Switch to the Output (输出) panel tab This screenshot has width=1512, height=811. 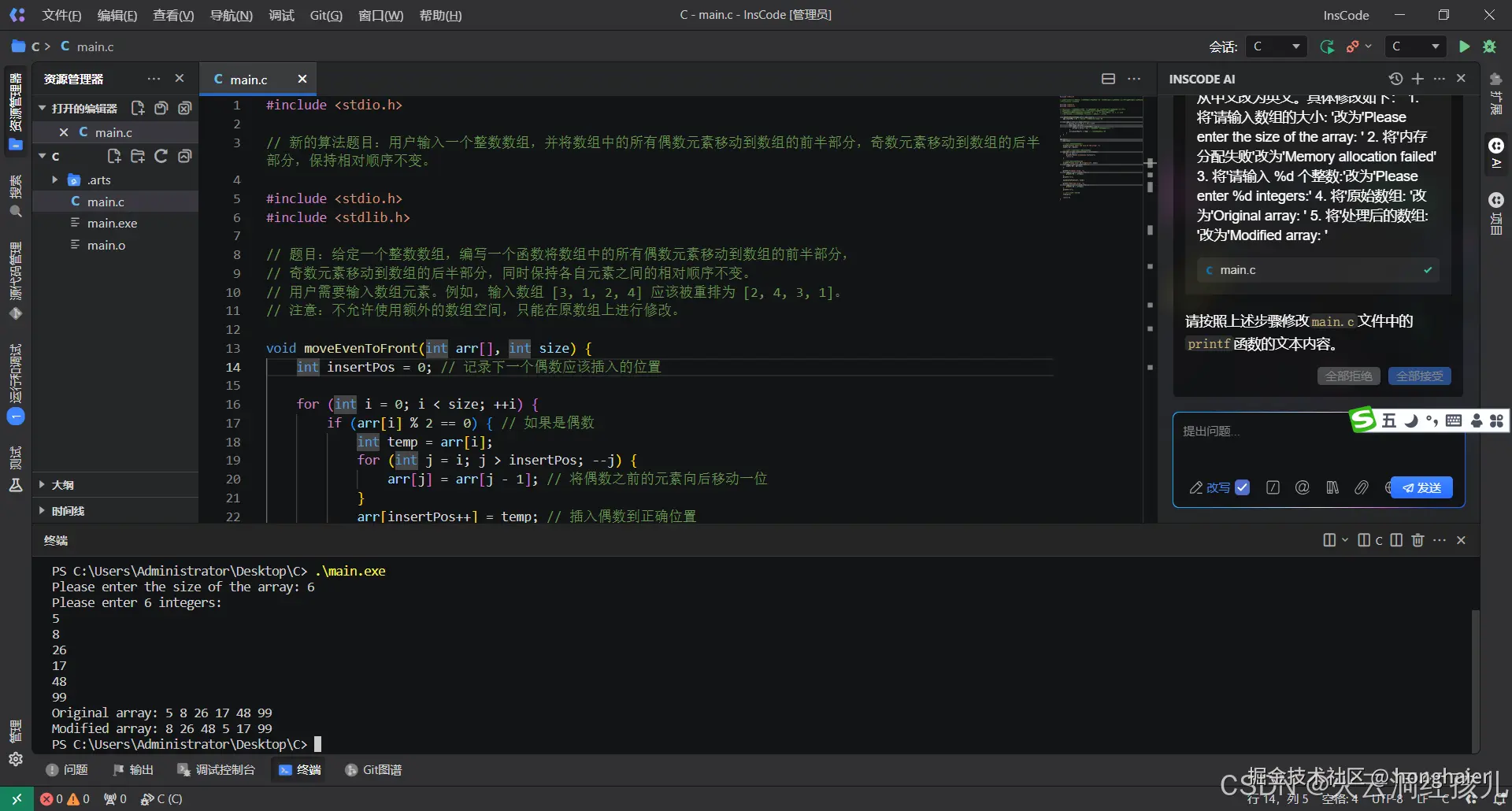click(x=132, y=769)
